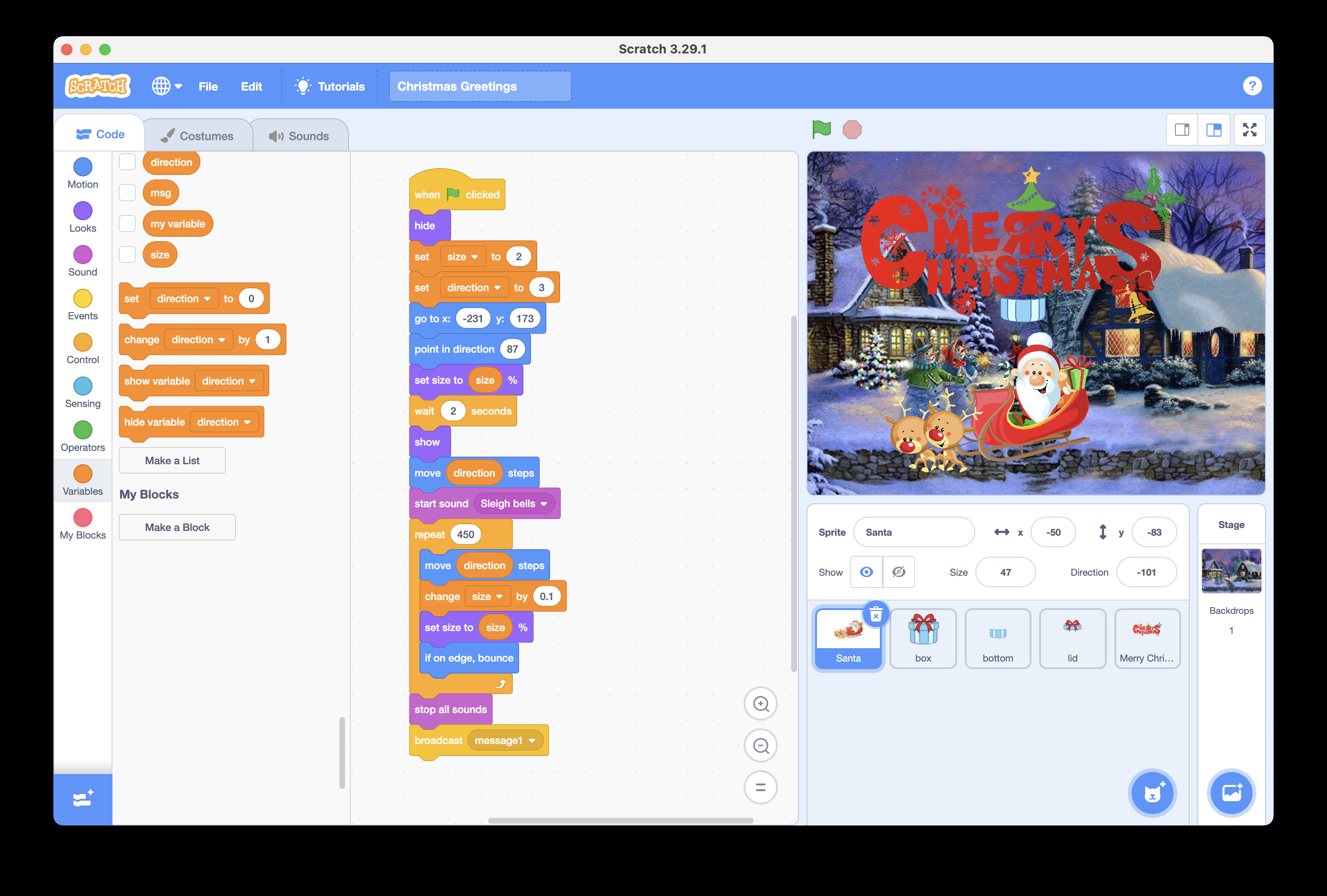Select the Variables block category
Viewport: 1327px width, 896px height.
83,481
